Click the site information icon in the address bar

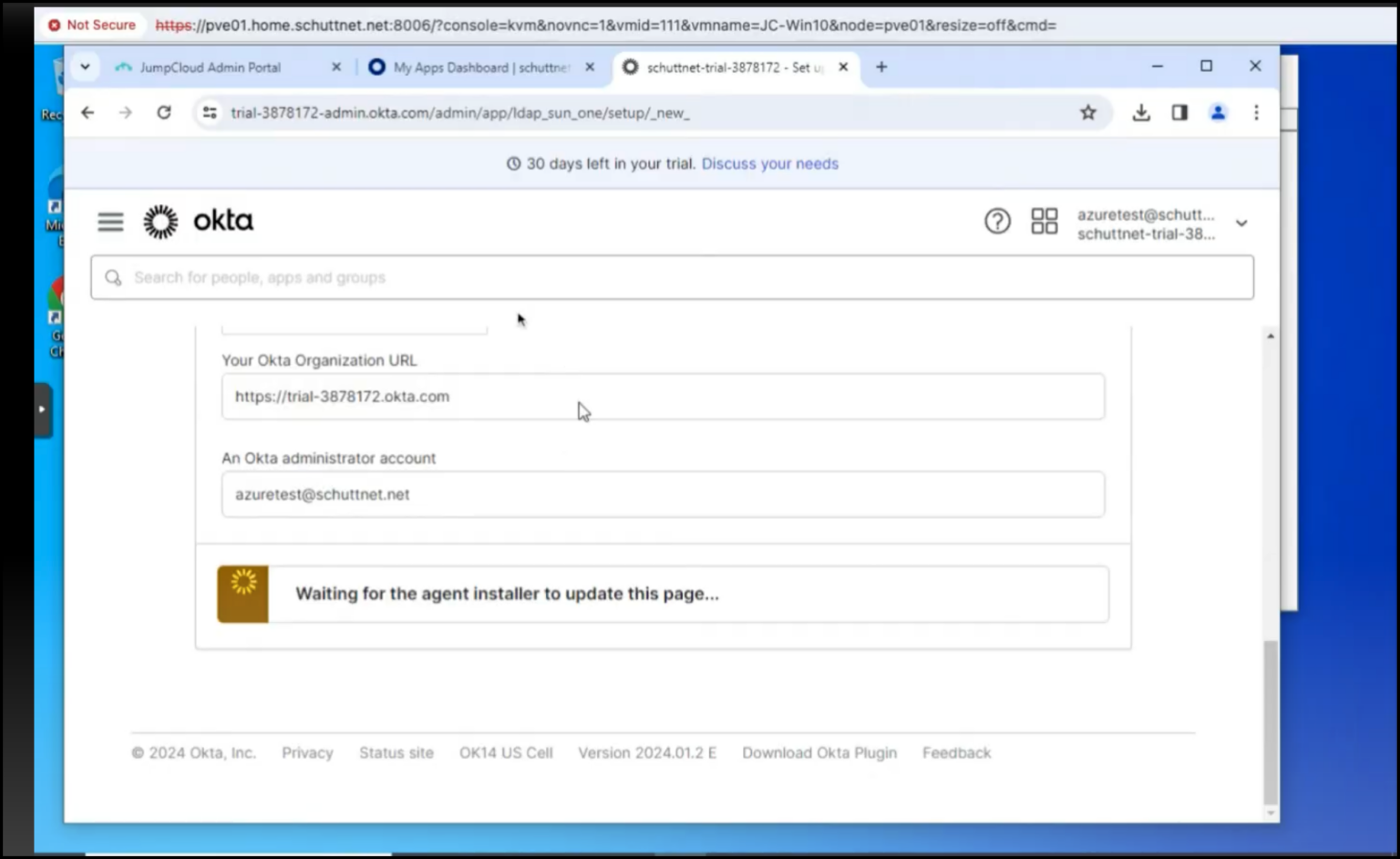pos(209,112)
